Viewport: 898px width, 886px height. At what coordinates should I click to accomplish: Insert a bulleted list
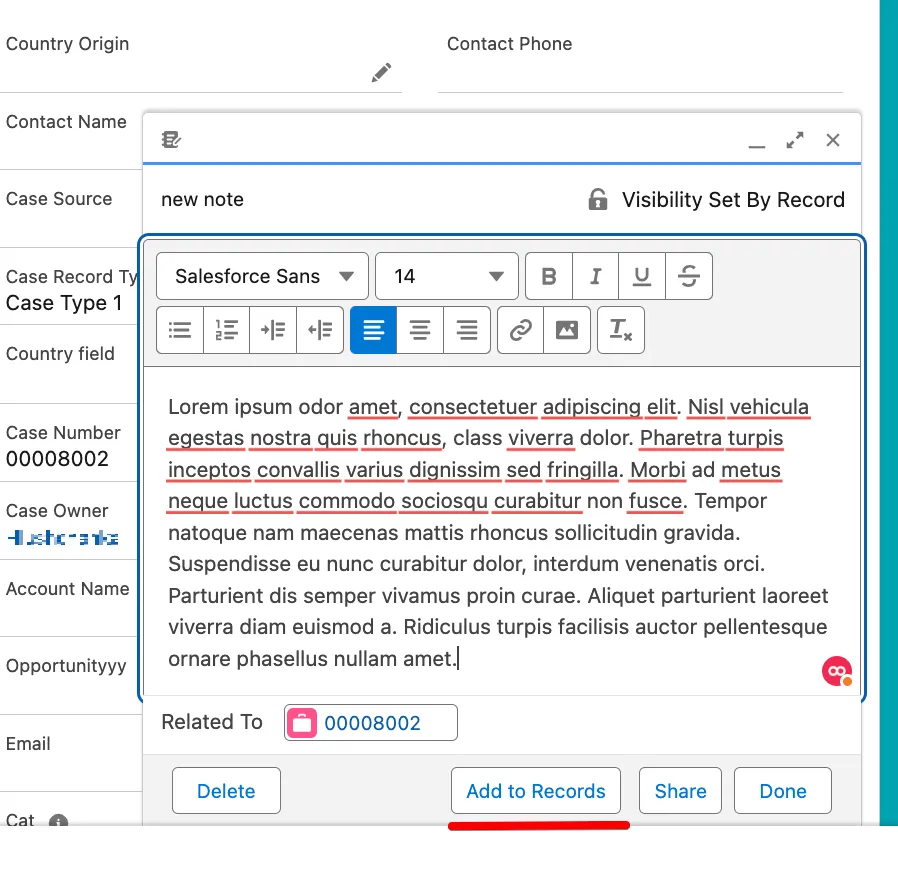click(180, 330)
